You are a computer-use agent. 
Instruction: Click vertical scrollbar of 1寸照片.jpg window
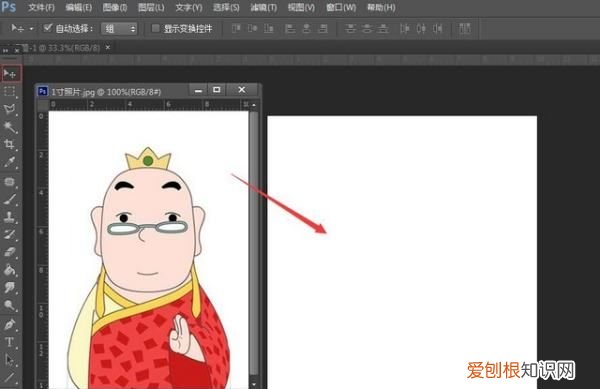coord(254,243)
